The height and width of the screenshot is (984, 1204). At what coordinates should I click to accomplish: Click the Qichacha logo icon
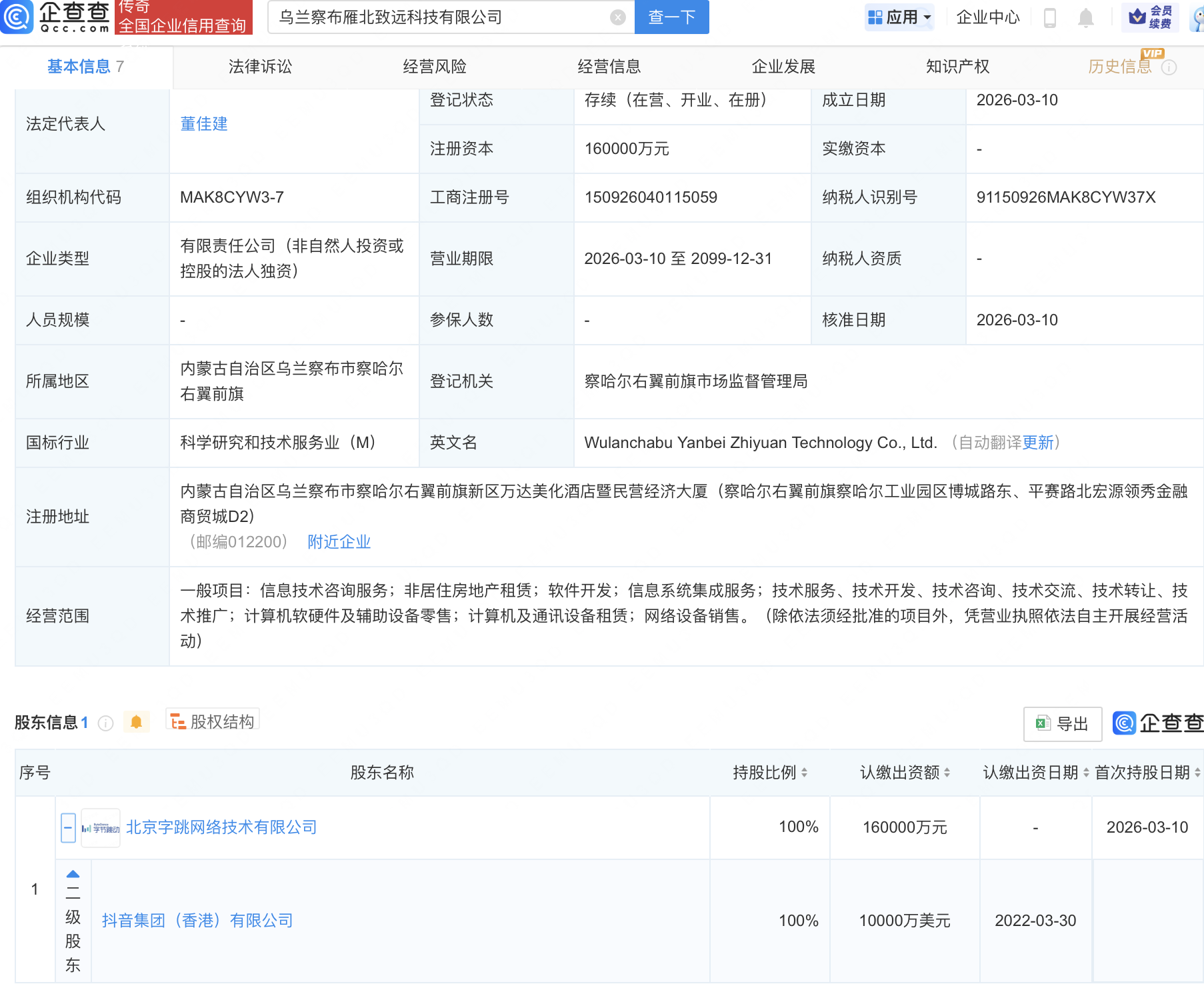(x=17, y=17)
